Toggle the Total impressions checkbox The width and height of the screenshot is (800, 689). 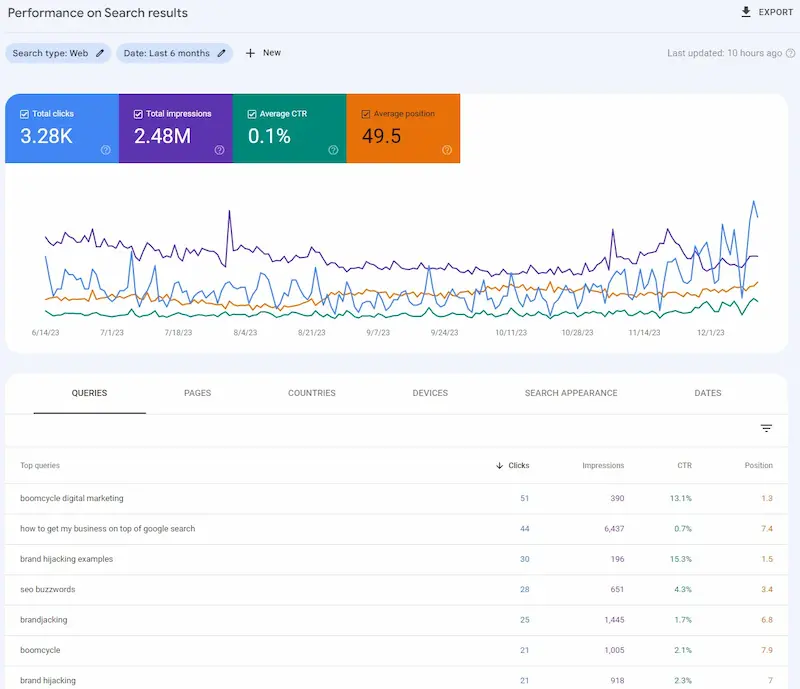(x=138, y=114)
